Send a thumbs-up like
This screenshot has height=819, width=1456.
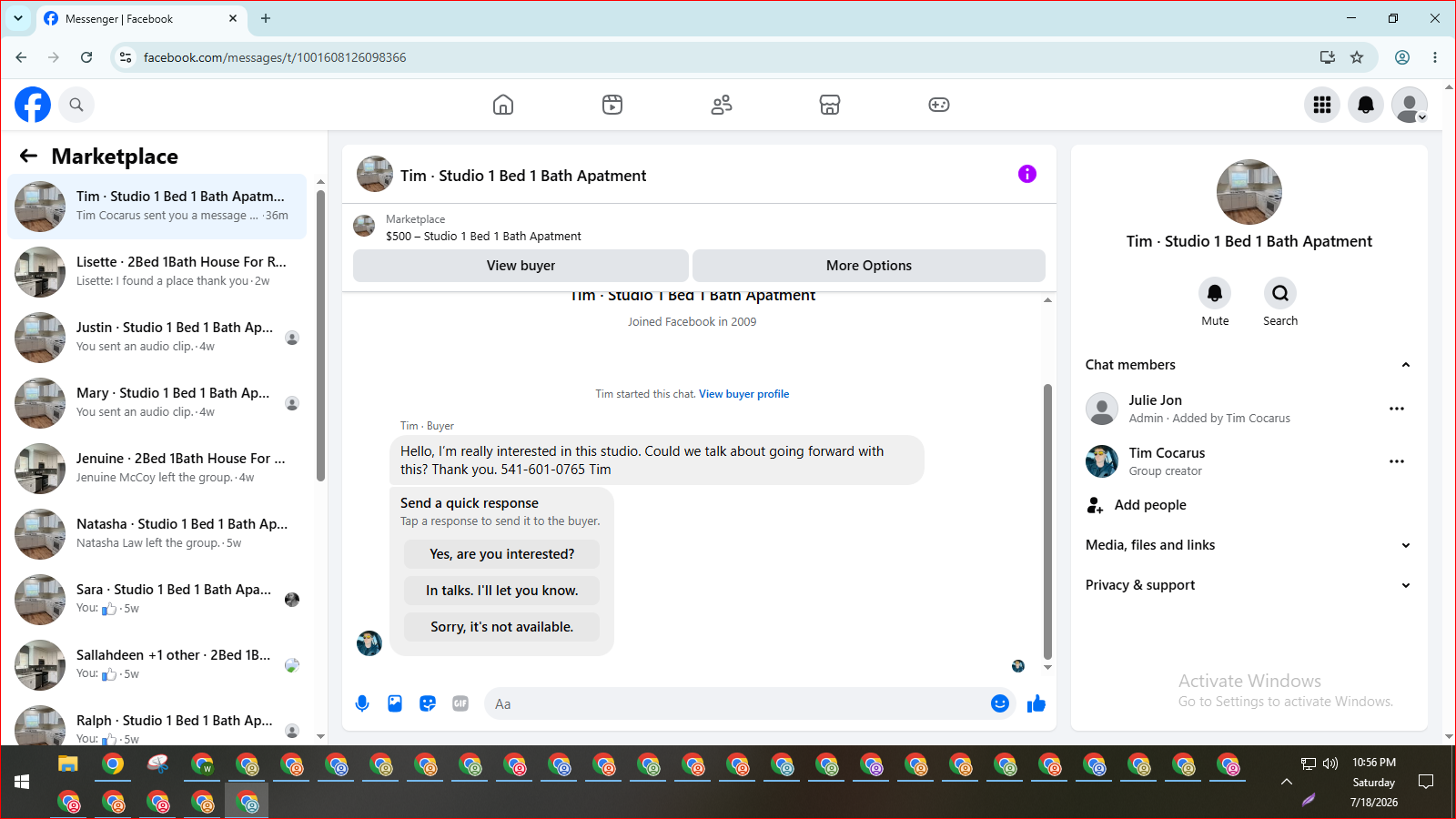click(1036, 703)
